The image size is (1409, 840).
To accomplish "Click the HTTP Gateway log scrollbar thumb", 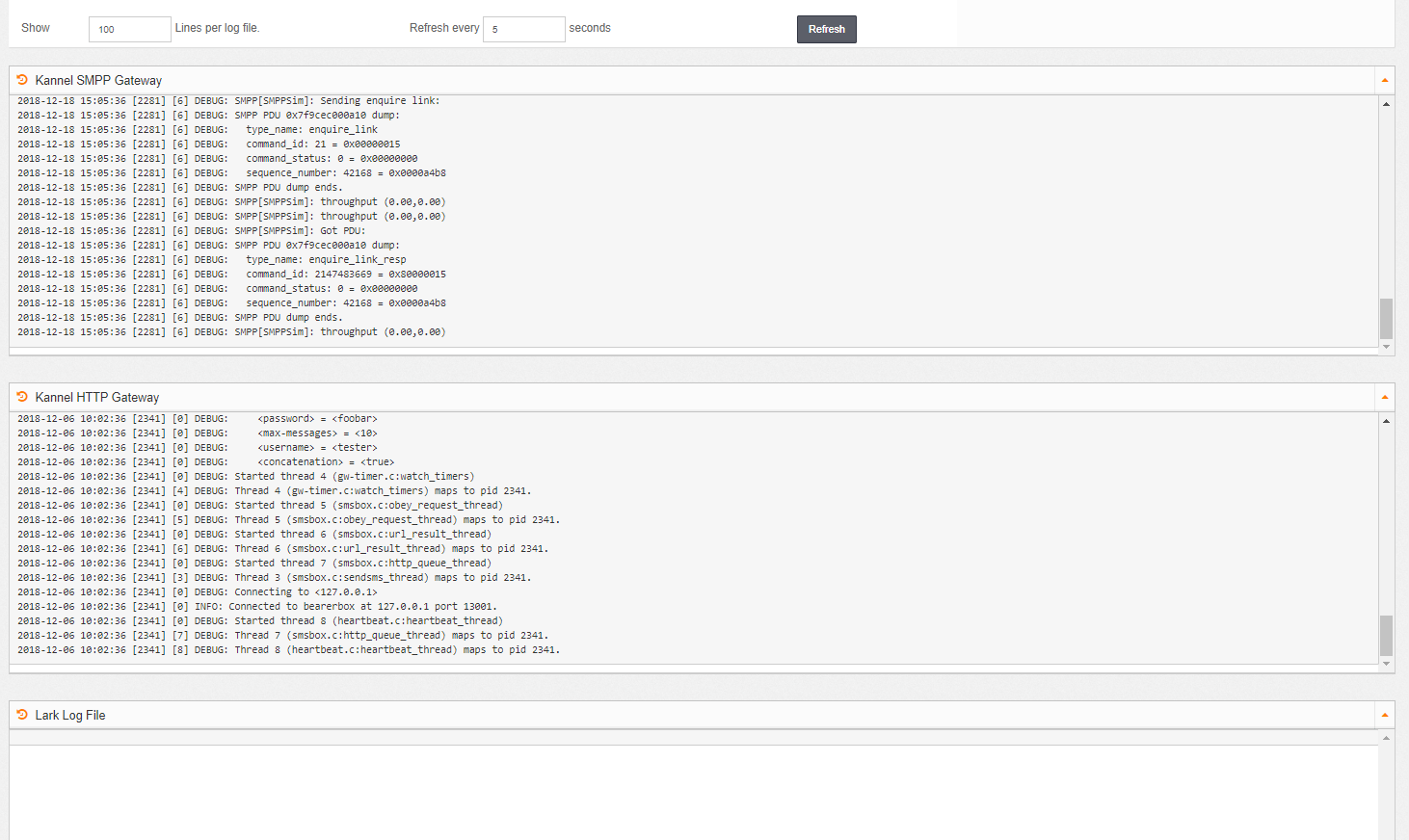I will click(x=1386, y=636).
